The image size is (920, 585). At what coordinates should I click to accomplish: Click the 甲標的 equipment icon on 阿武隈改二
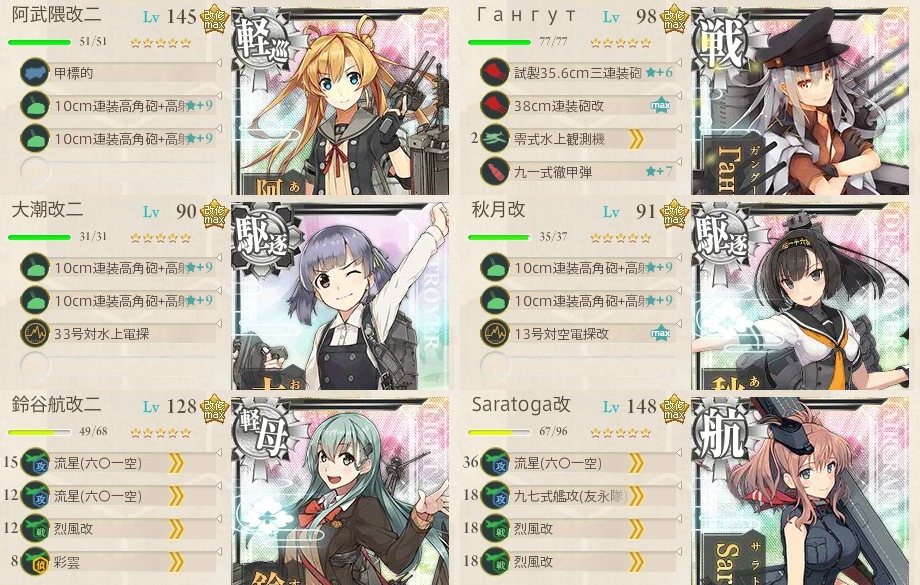point(35,73)
